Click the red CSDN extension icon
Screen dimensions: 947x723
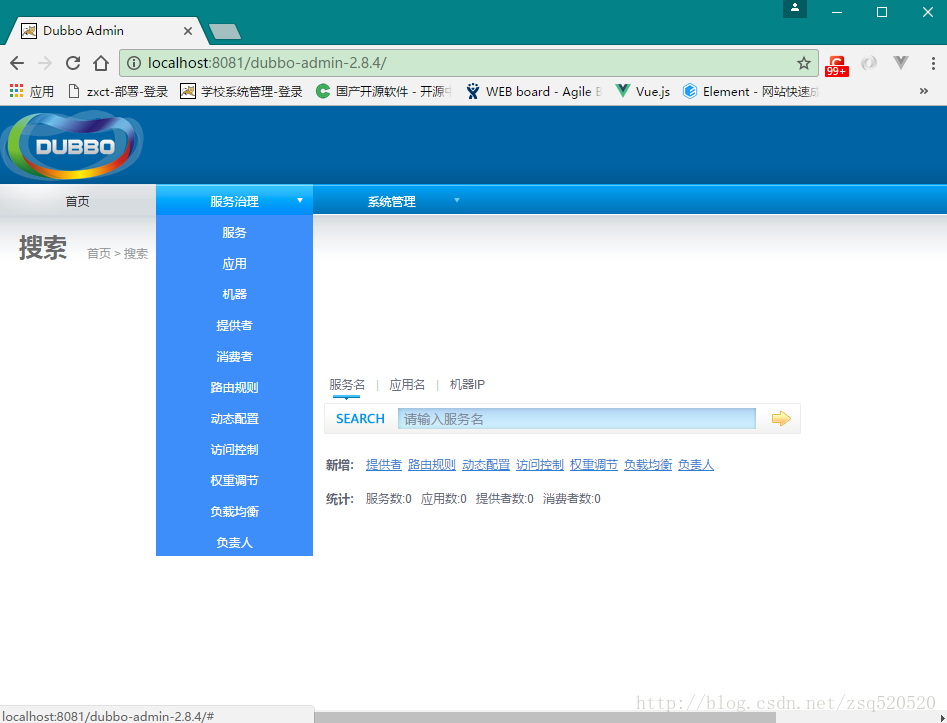(837, 62)
